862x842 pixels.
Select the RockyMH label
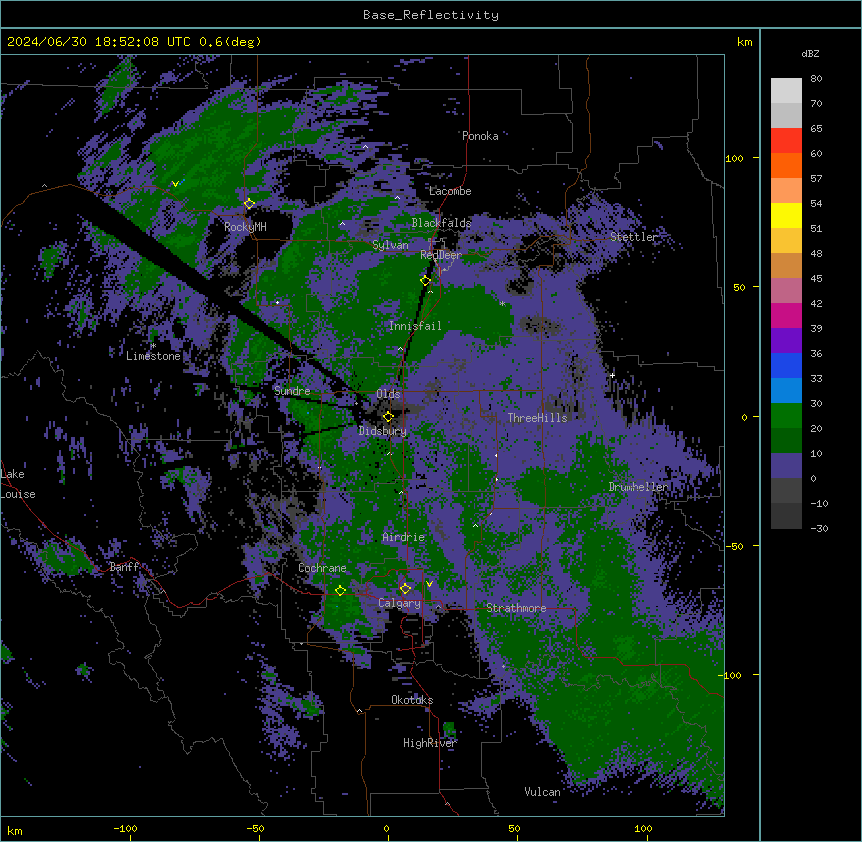245,226
